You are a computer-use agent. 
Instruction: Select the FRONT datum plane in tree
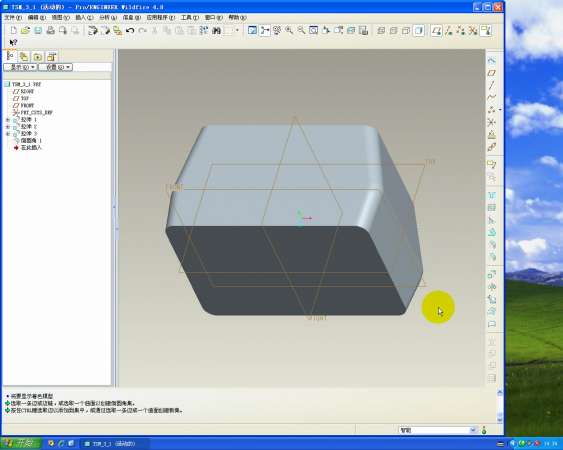pos(23,106)
